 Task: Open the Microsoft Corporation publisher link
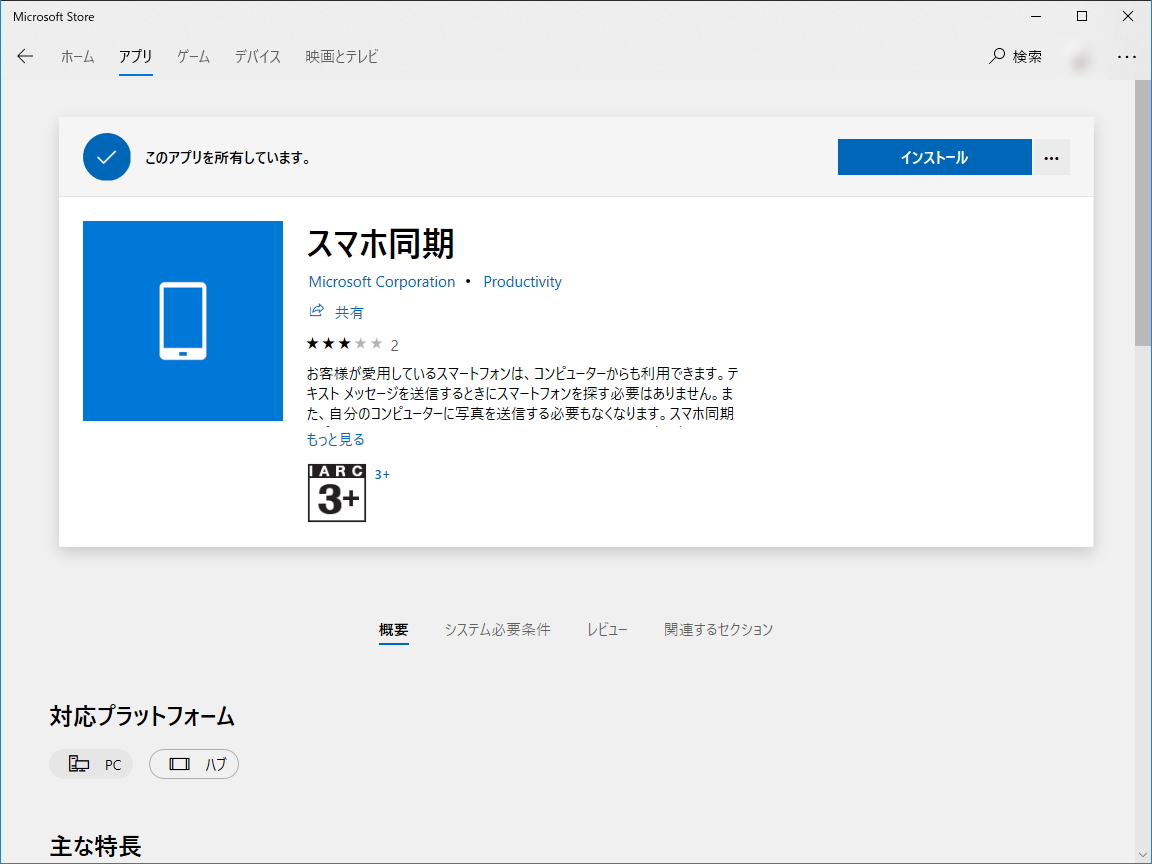point(382,281)
